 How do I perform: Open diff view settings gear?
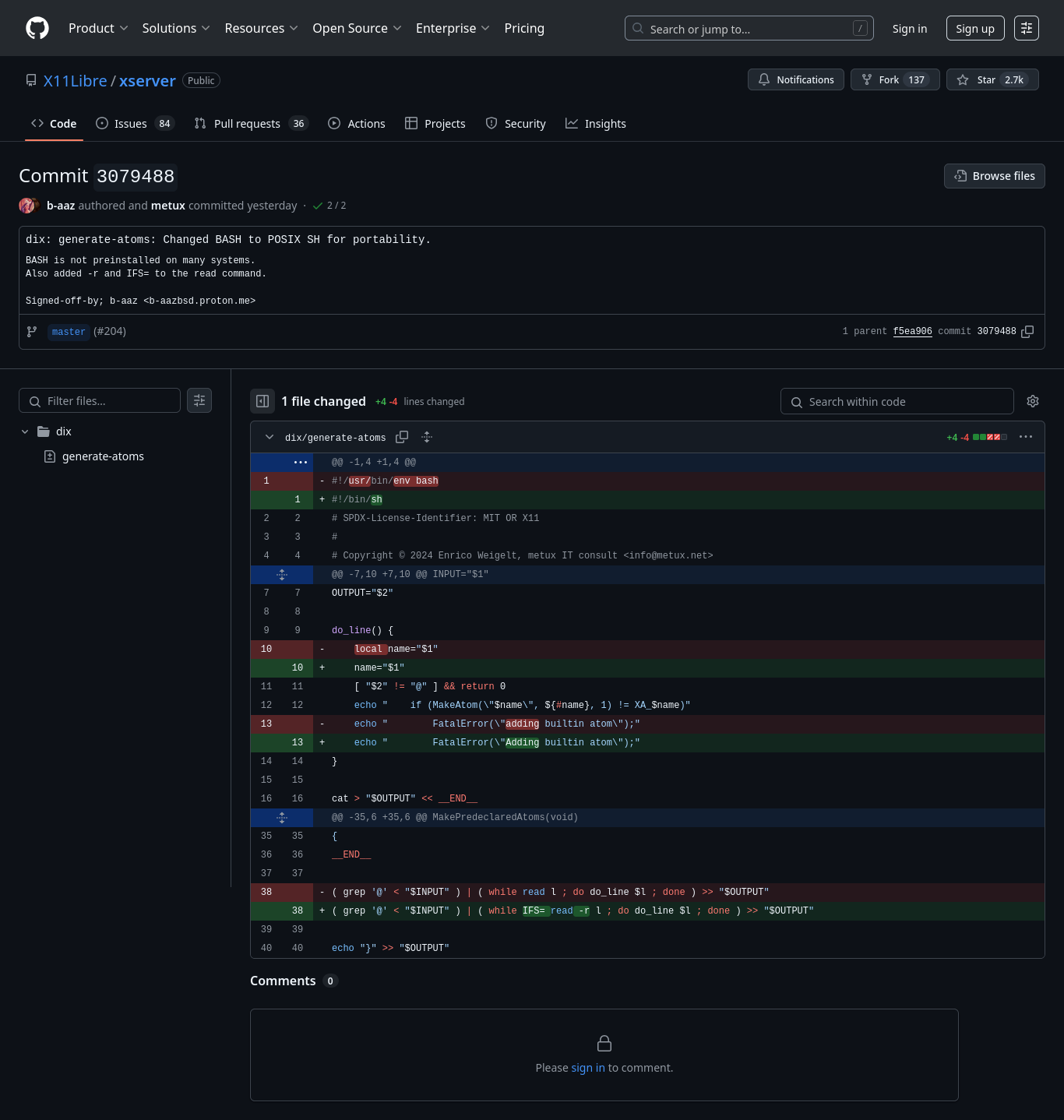coord(1033,401)
